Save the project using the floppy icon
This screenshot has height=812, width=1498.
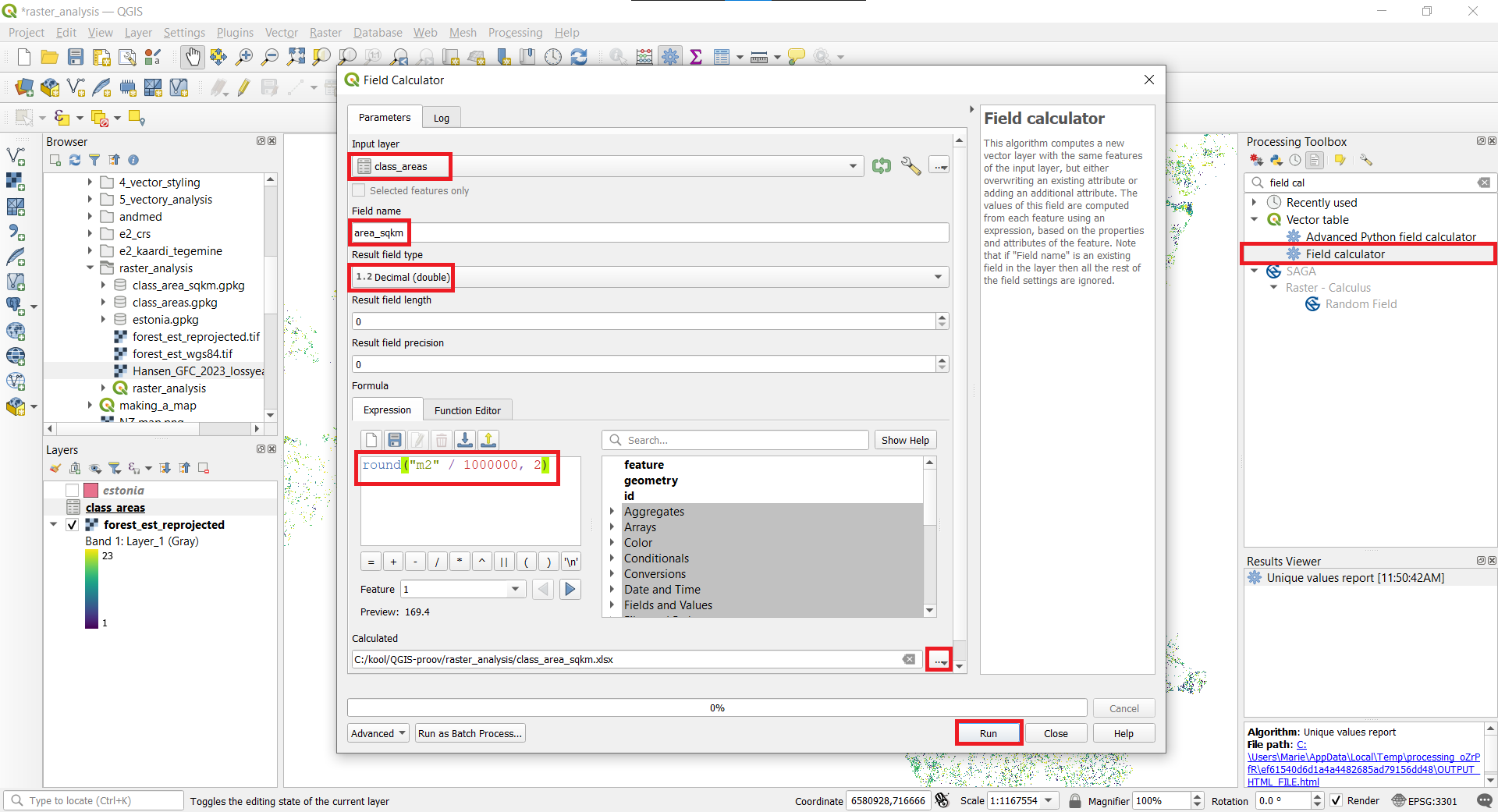coord(76,57)
